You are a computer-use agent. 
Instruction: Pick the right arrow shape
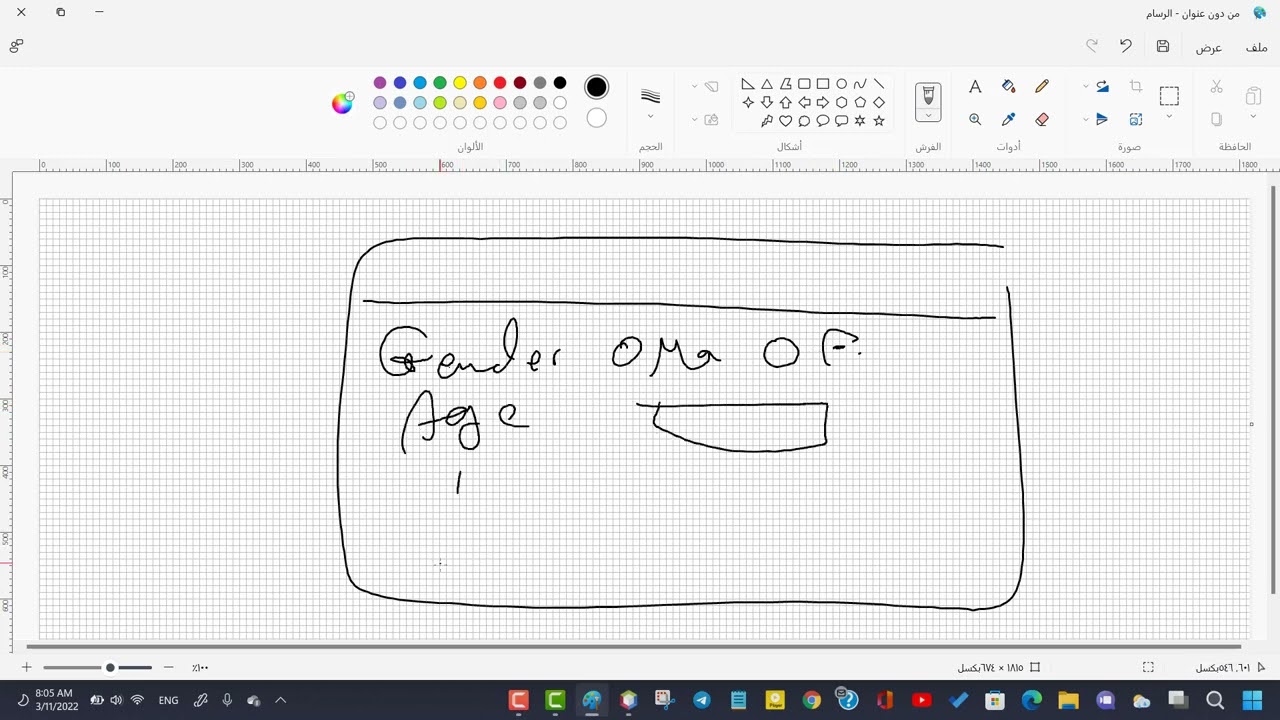coord(822,102)
